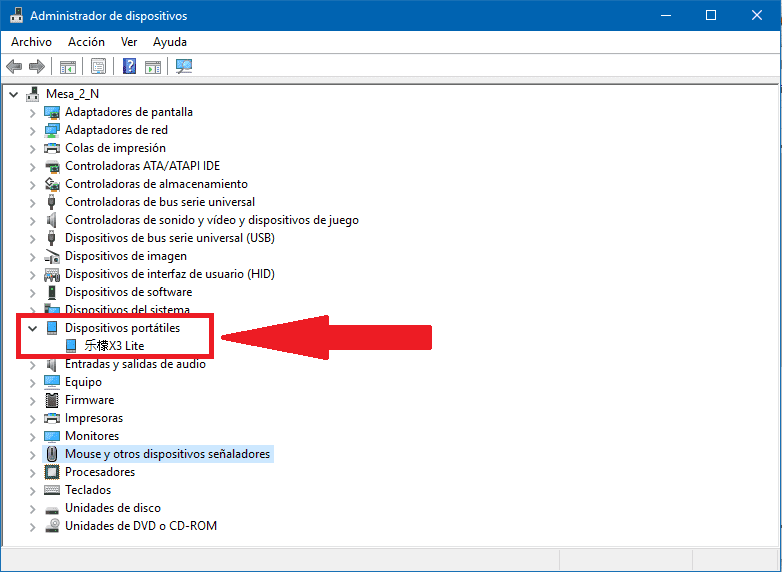782x572 pixels.
Task: Open the Ver menu
Action: coord(129,42)
